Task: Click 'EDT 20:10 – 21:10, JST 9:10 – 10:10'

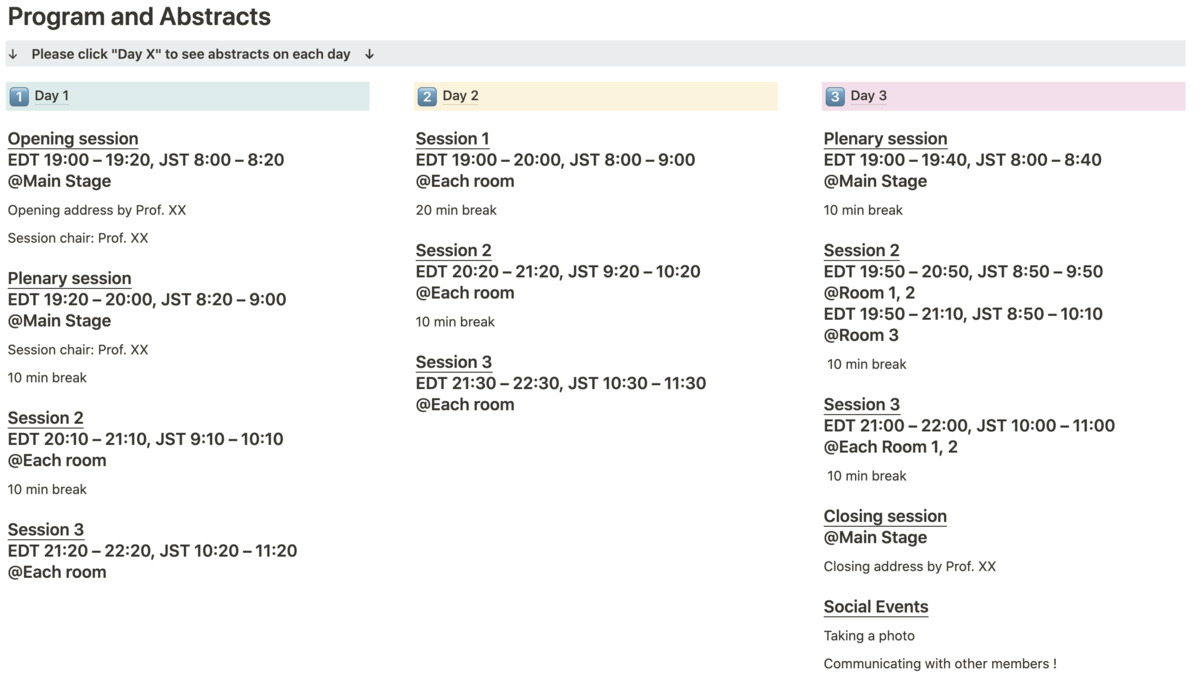Action: tap(146, 439)
